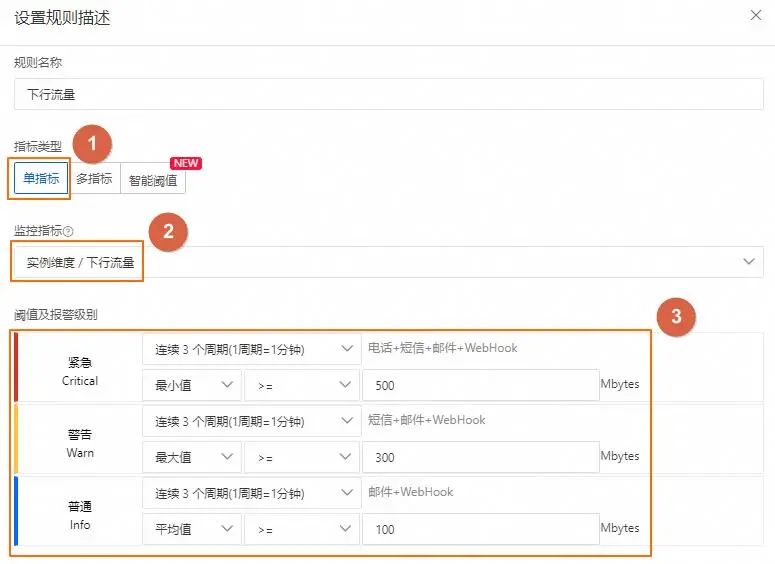Click the help icon beside 监控指标
775x564 pixels.
tap(68, 231)
